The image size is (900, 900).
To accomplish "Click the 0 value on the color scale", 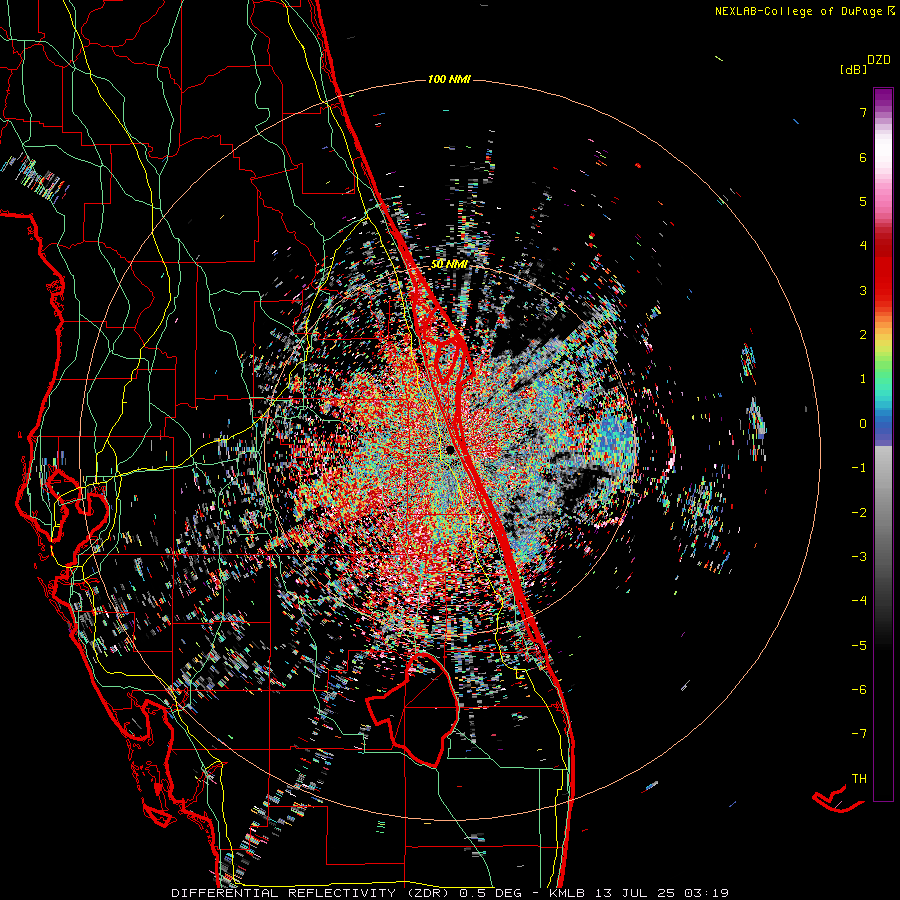I will click(x=863, y=424).
